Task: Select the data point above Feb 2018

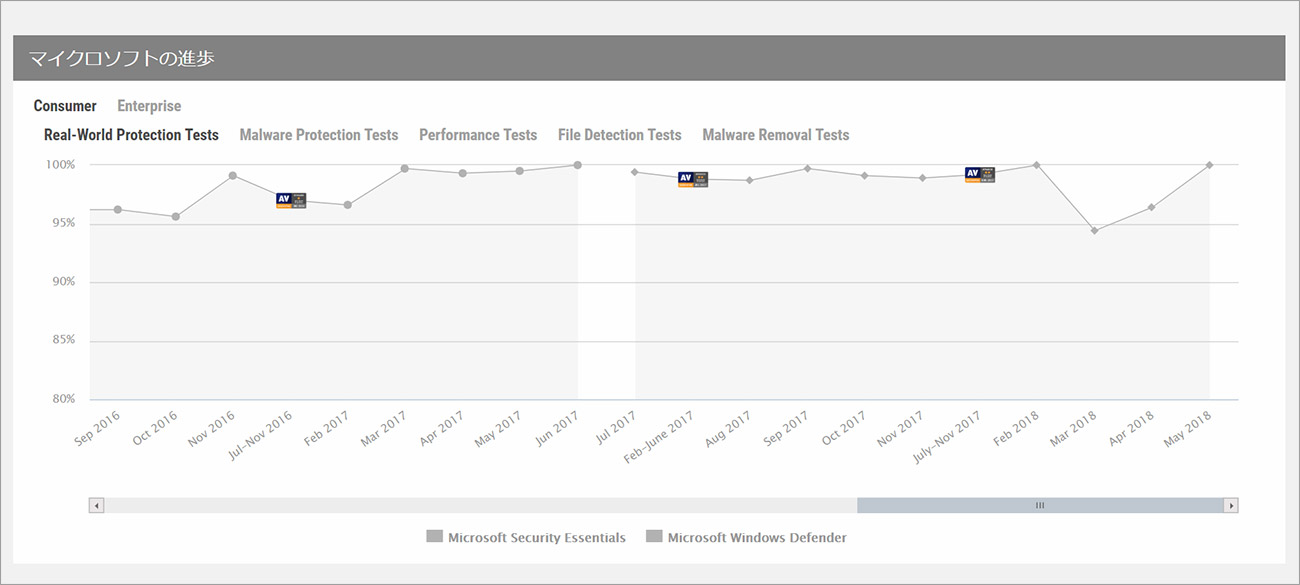Action: tap(1037, 165)
